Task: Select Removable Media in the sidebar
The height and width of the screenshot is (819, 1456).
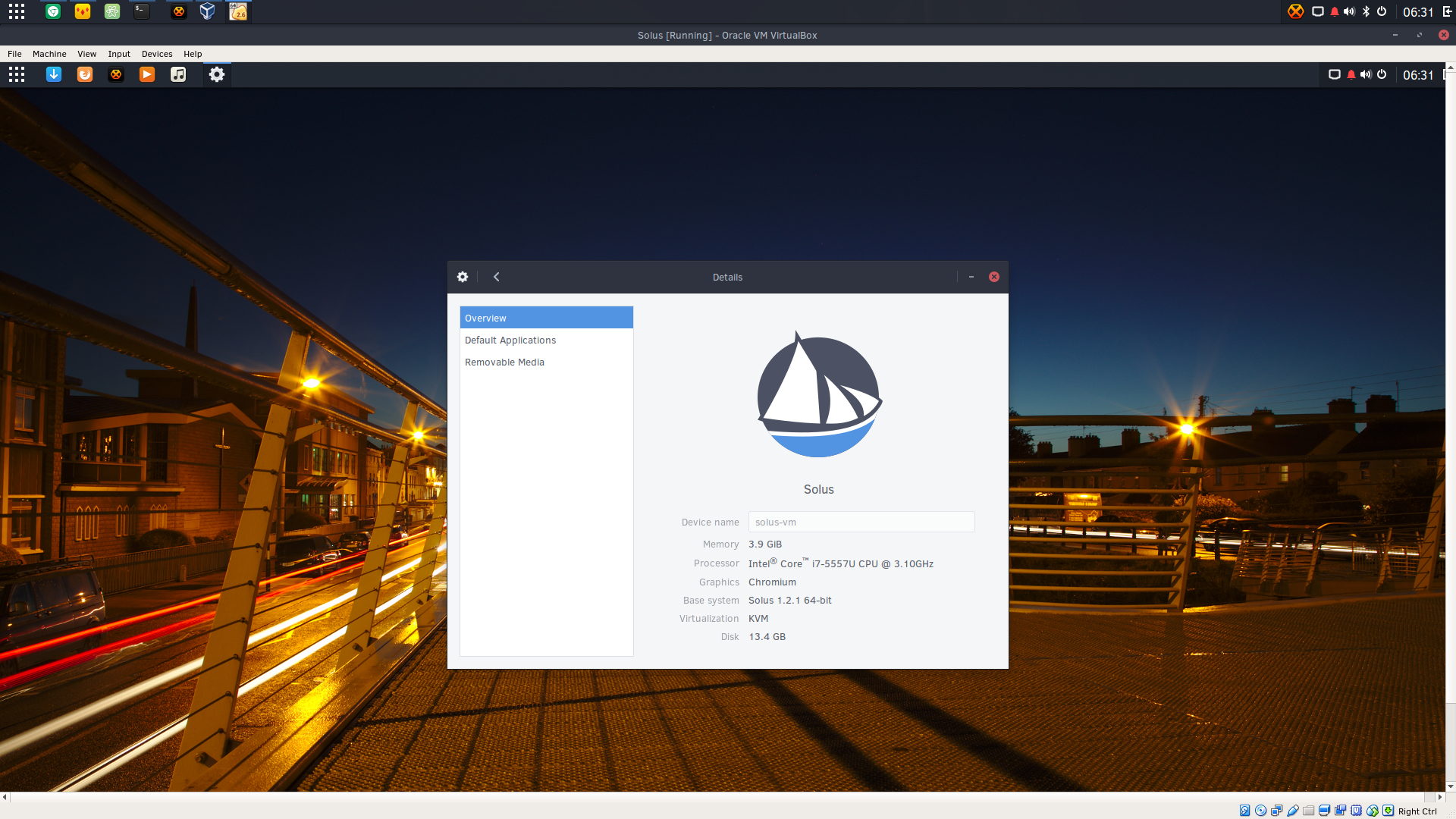Action: (546, 362)
